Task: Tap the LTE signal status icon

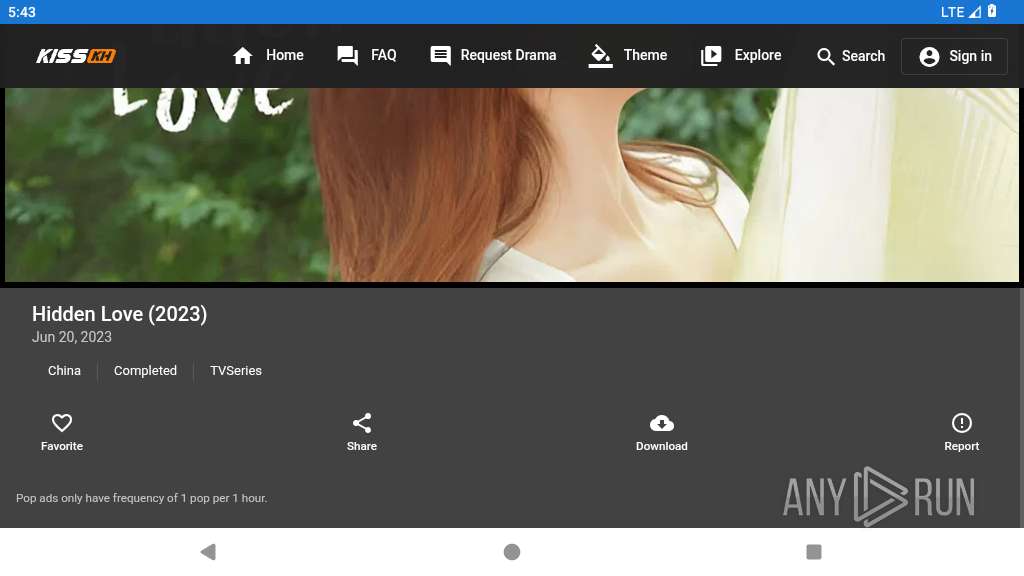Action: [x=961, y=12]
